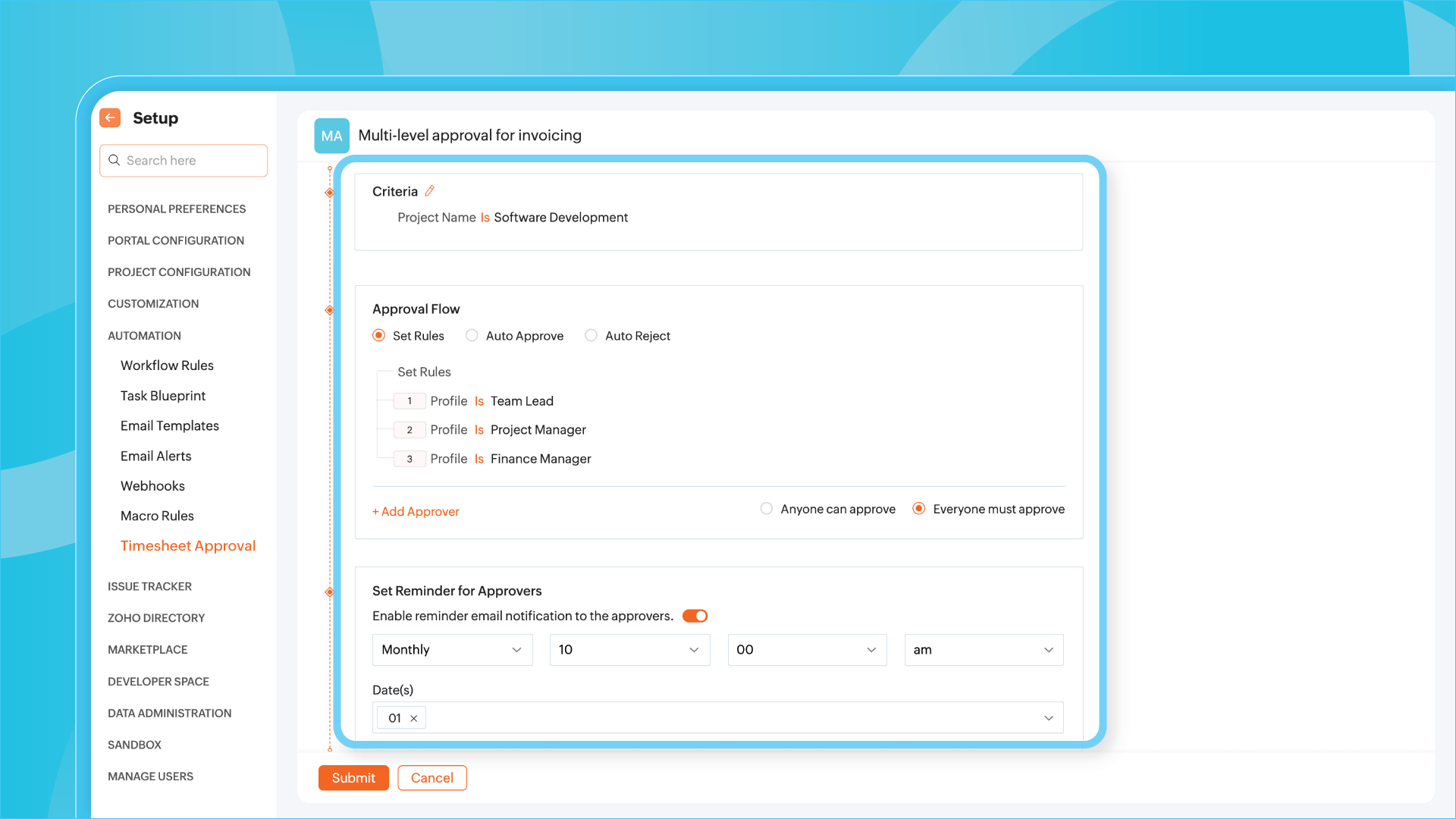Click the Submit button
Viewport: 1456px width, 819px height.
coord(353,778)
